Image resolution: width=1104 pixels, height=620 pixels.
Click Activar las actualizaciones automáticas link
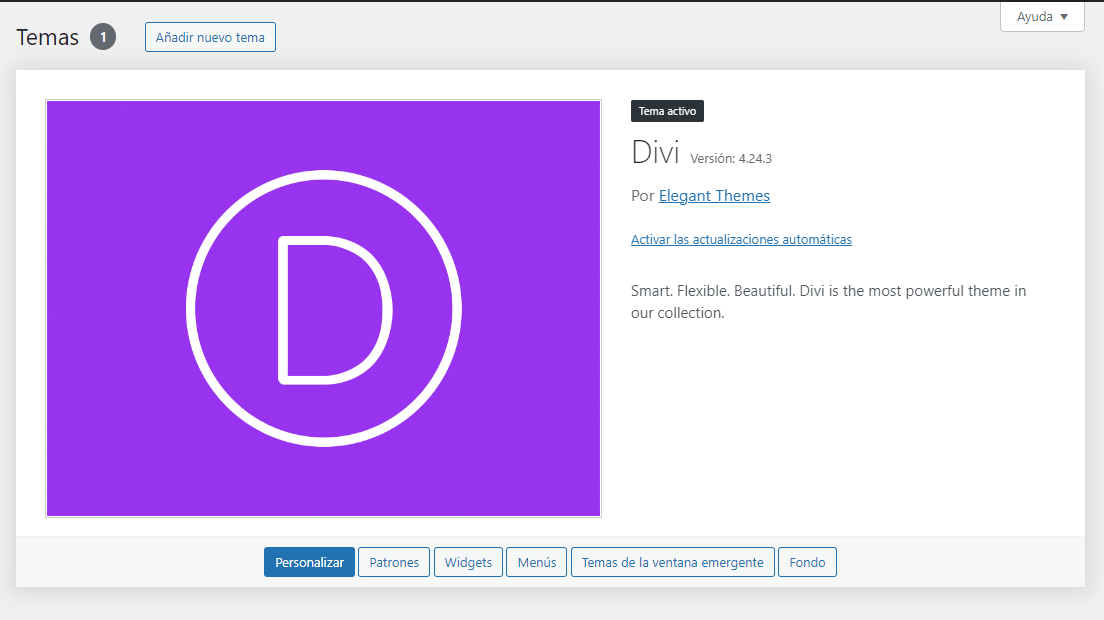coord(741,239)
